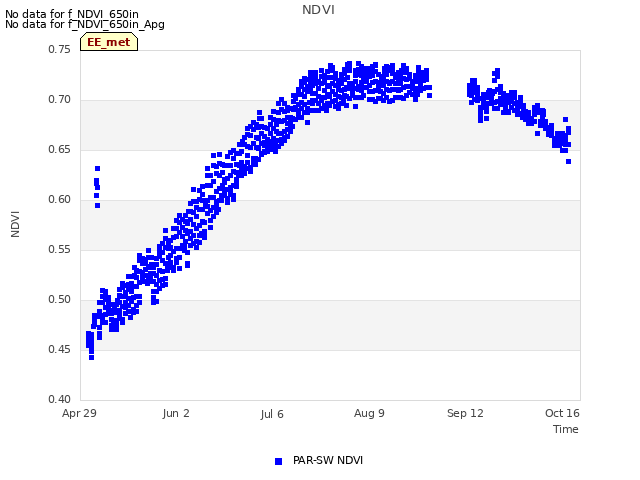Click the Apr 29 x-axis tick label

[x=79, y=413]
